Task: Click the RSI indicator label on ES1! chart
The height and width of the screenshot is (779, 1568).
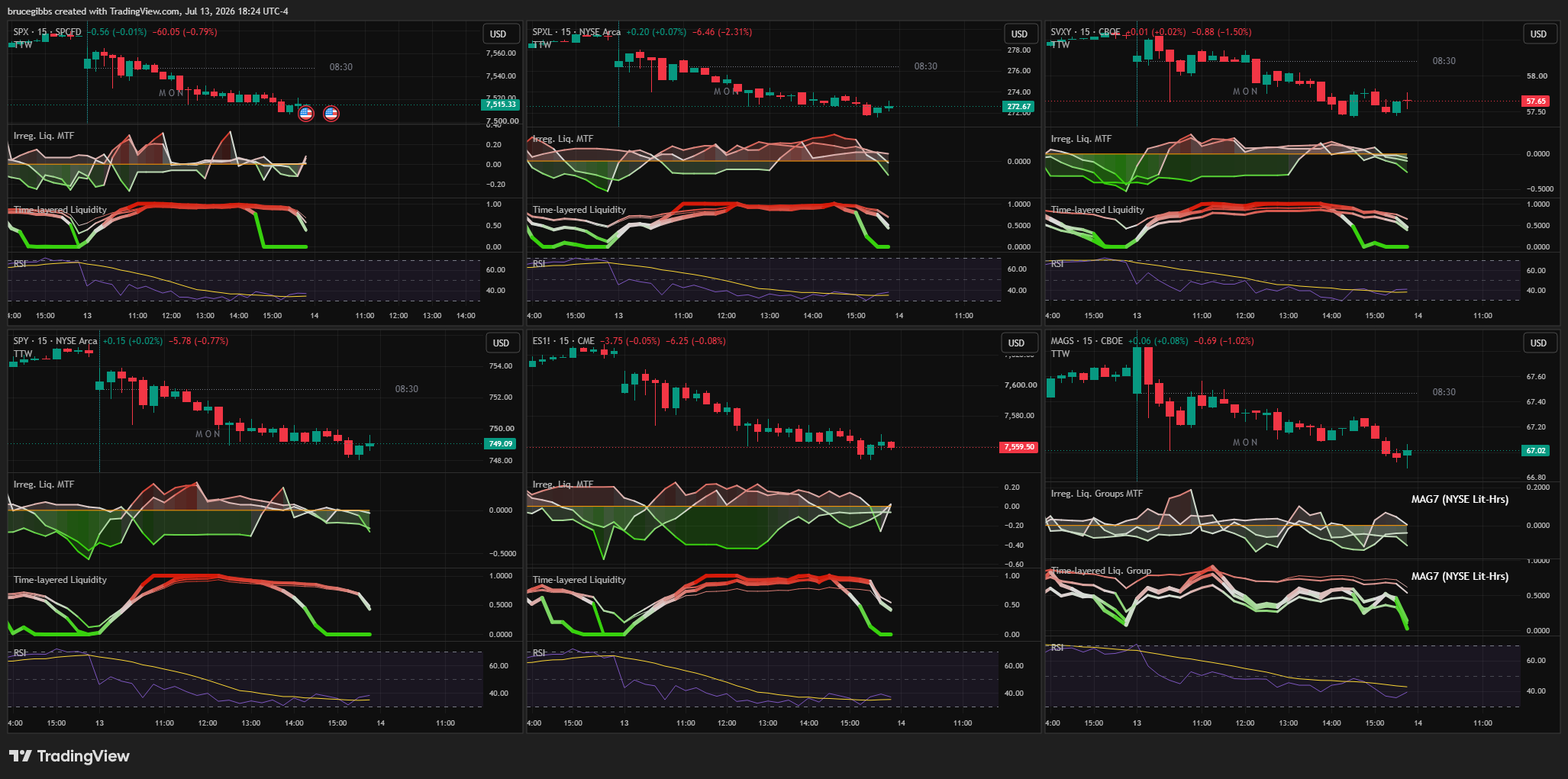Action: click(x=539, y=653)
